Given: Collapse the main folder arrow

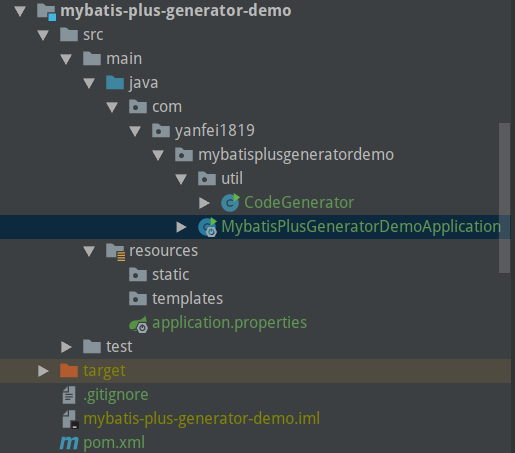Looking at the screenshot, I should [66, 59].
